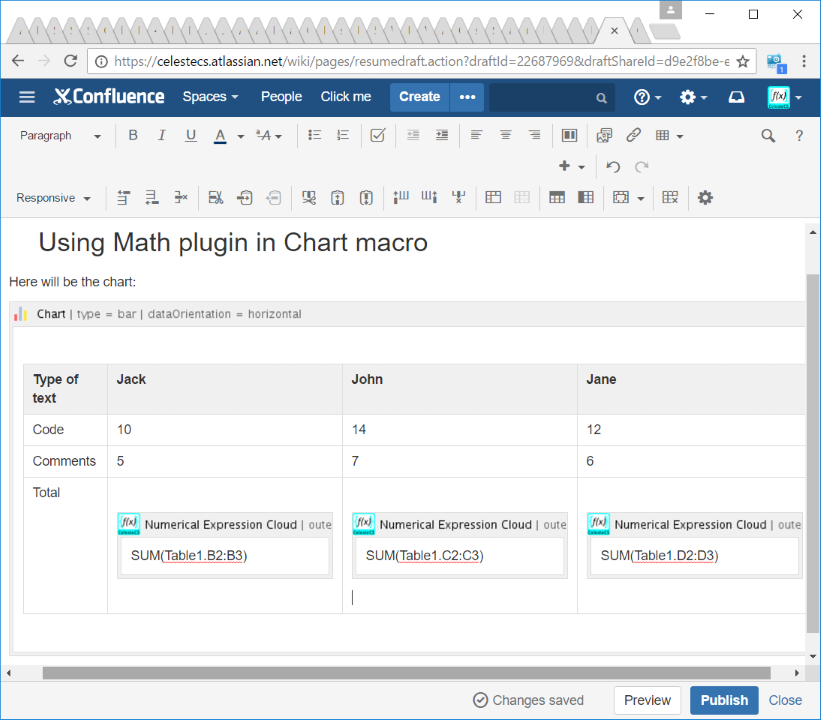821x720 pixels.
Task: Open the Paragraph style dropdown
Action: click(60, 136)
